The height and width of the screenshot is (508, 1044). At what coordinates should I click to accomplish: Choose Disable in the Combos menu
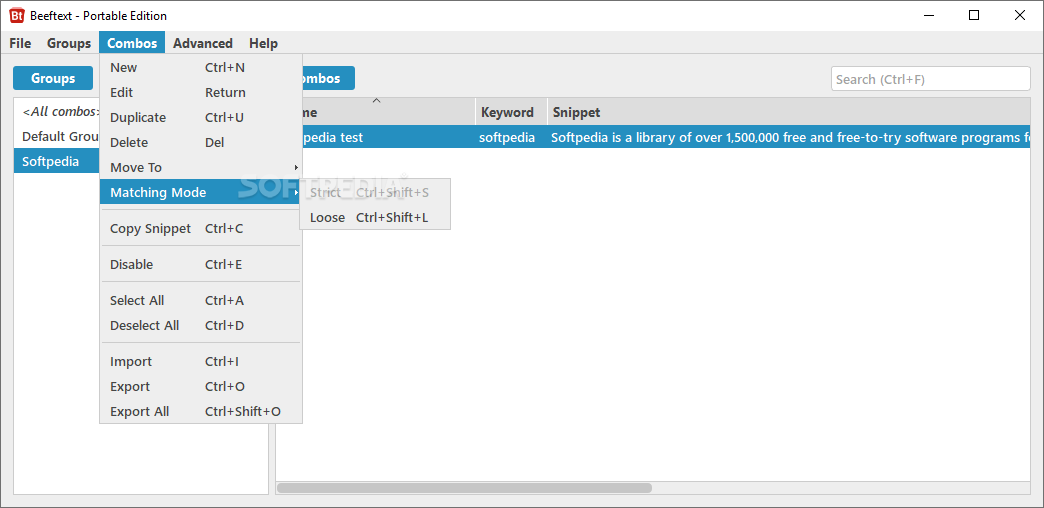click(201, 264)
